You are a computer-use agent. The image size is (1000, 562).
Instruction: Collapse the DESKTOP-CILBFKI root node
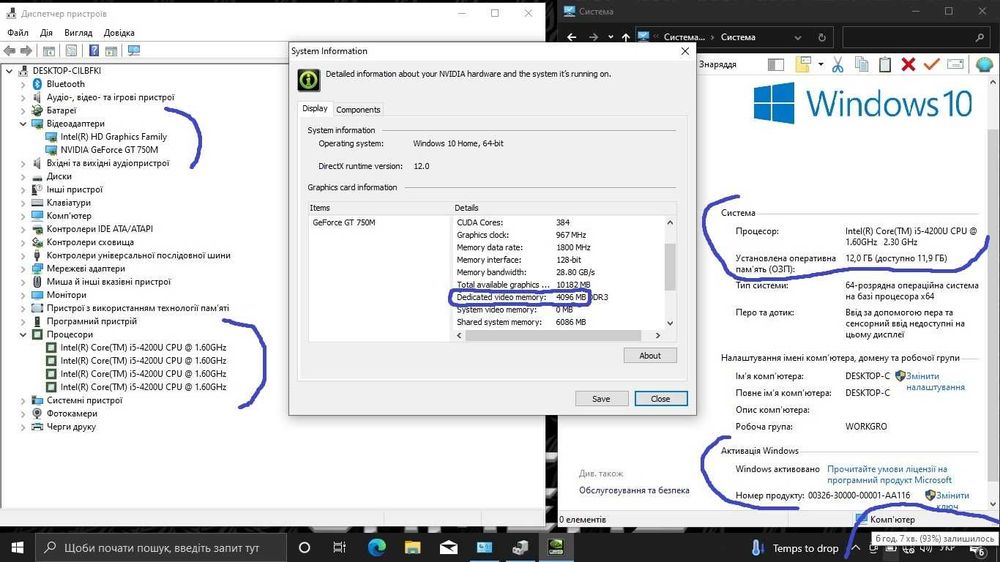pos(9,71)
